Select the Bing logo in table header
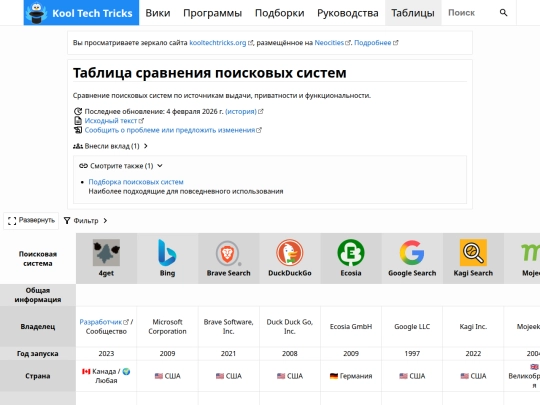The height and width of the screenshot is (405, 540). point(167,252)
